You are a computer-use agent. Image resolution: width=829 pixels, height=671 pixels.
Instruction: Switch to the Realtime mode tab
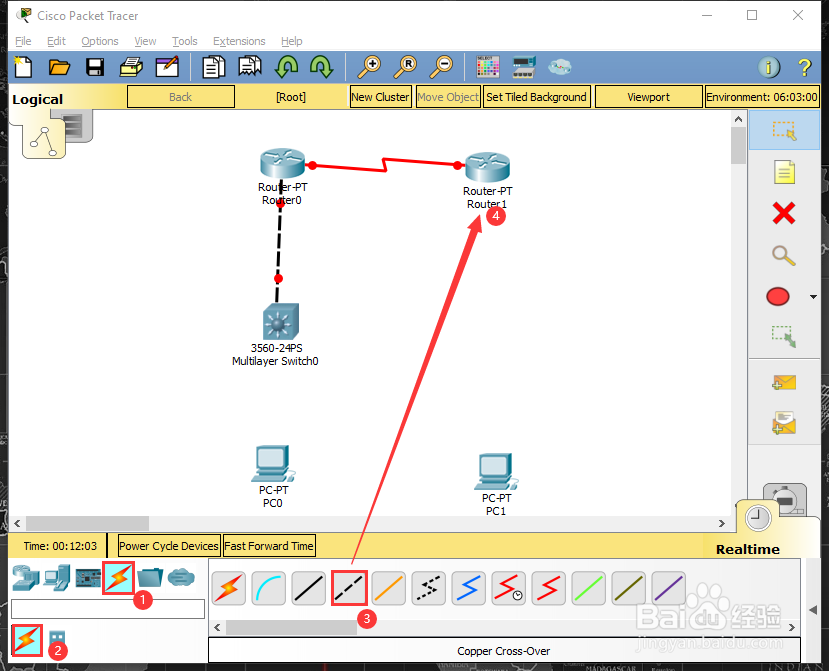(x=748, y=549)
